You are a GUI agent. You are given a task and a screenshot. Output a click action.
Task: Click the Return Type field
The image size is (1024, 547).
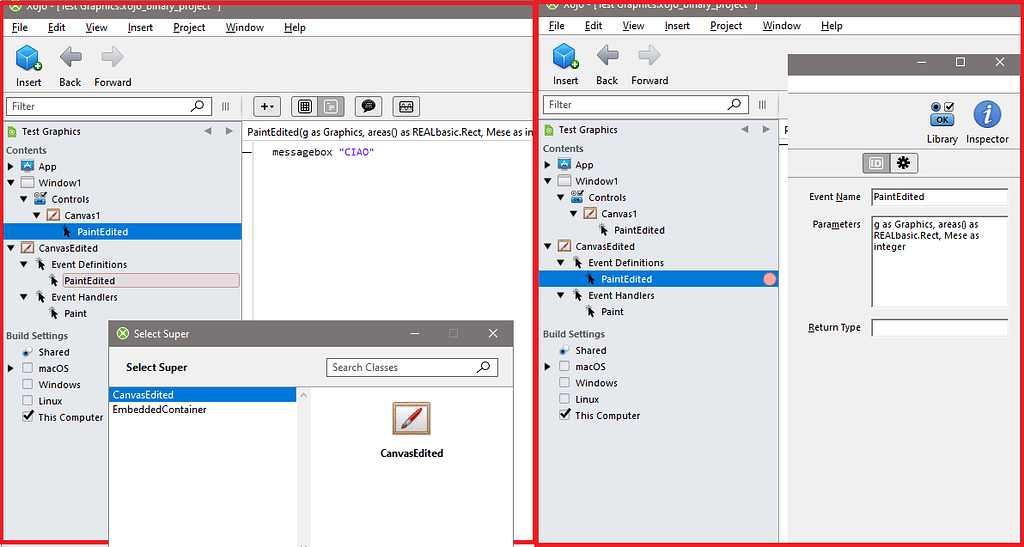(x=940, y=328)
